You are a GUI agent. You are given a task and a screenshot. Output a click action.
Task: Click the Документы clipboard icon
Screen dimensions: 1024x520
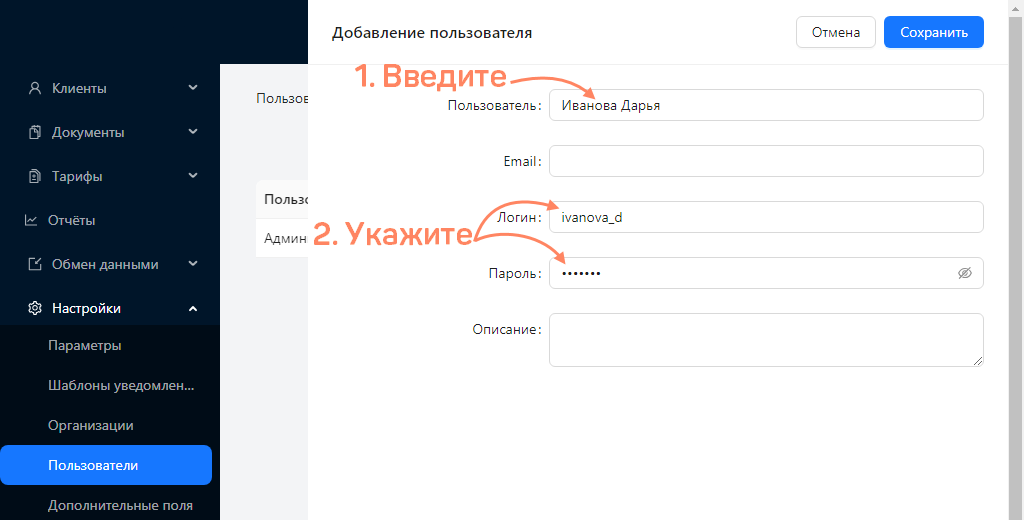[x=35, y=133]
